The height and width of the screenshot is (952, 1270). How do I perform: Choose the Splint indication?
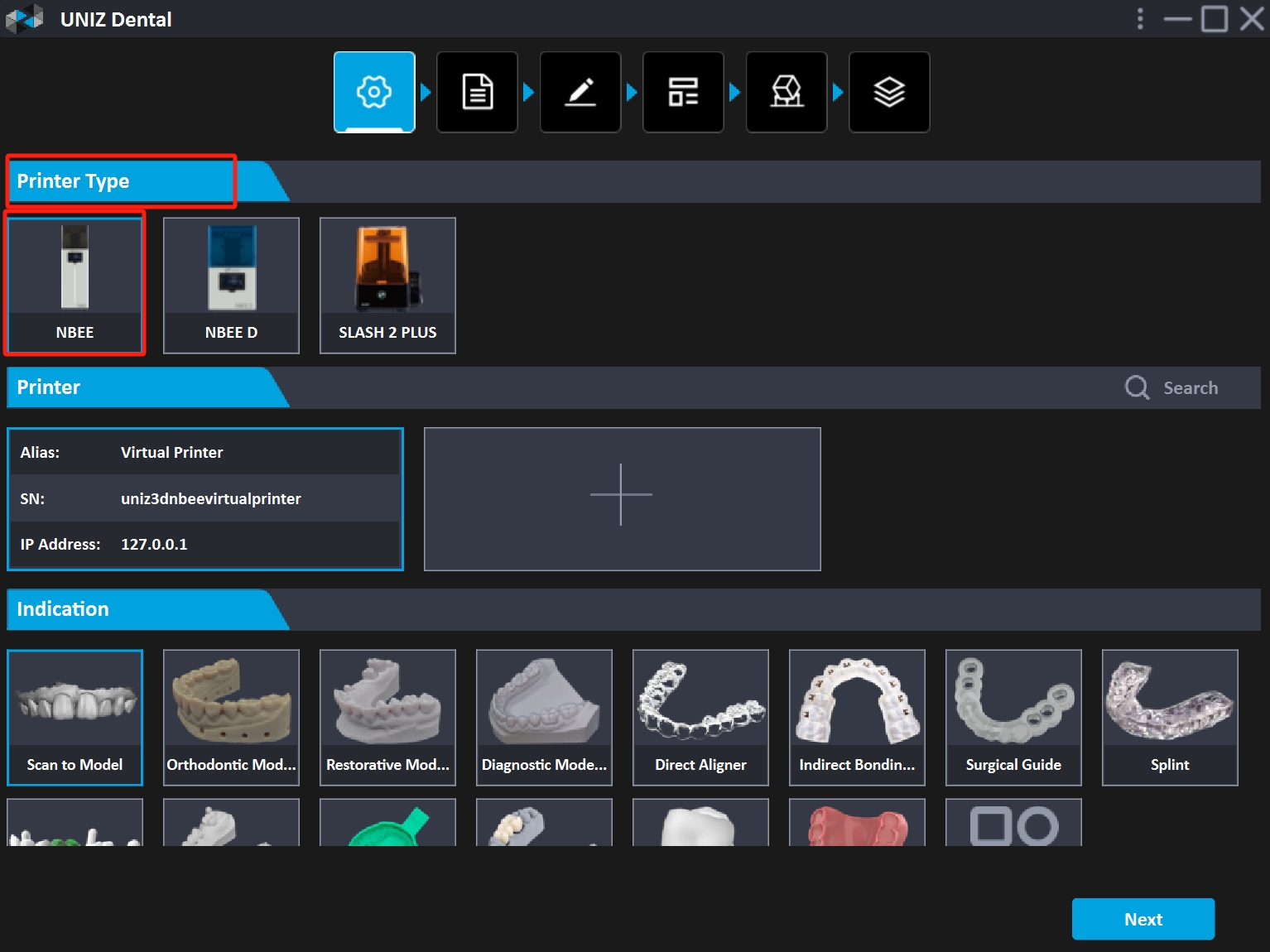point(1170,718)
